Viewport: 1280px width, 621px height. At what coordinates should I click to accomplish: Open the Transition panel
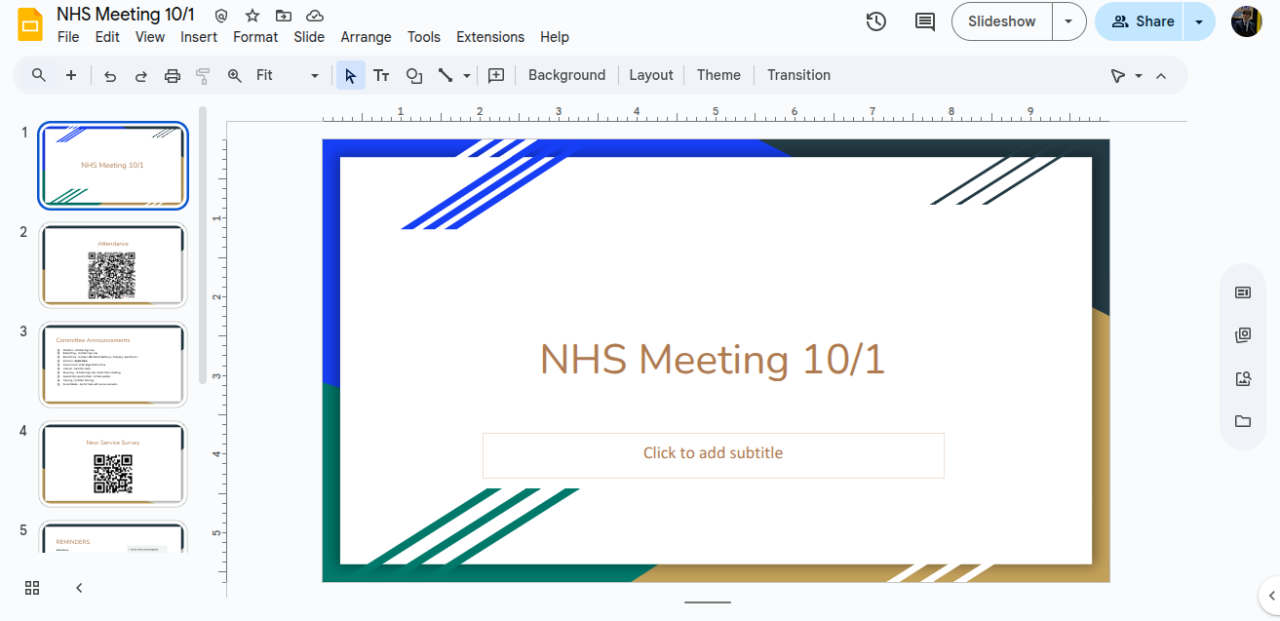coord(799,75)
